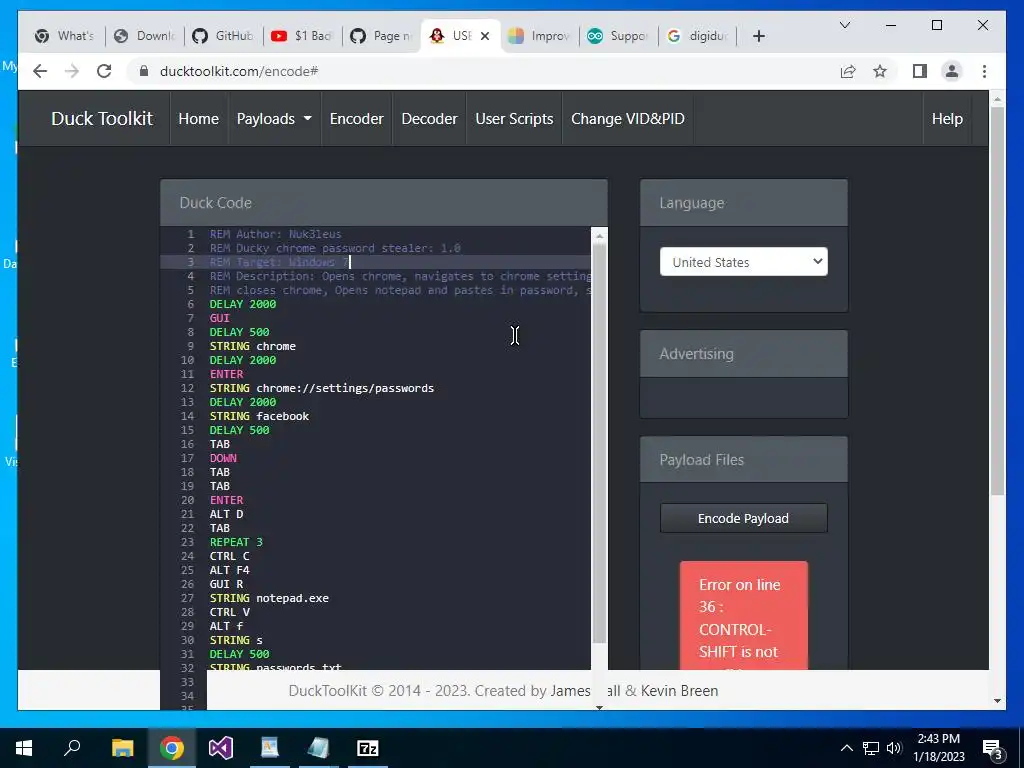Close the active USB tab
1024x768 pixels.
pyautogui.click(x=485, y=36)
